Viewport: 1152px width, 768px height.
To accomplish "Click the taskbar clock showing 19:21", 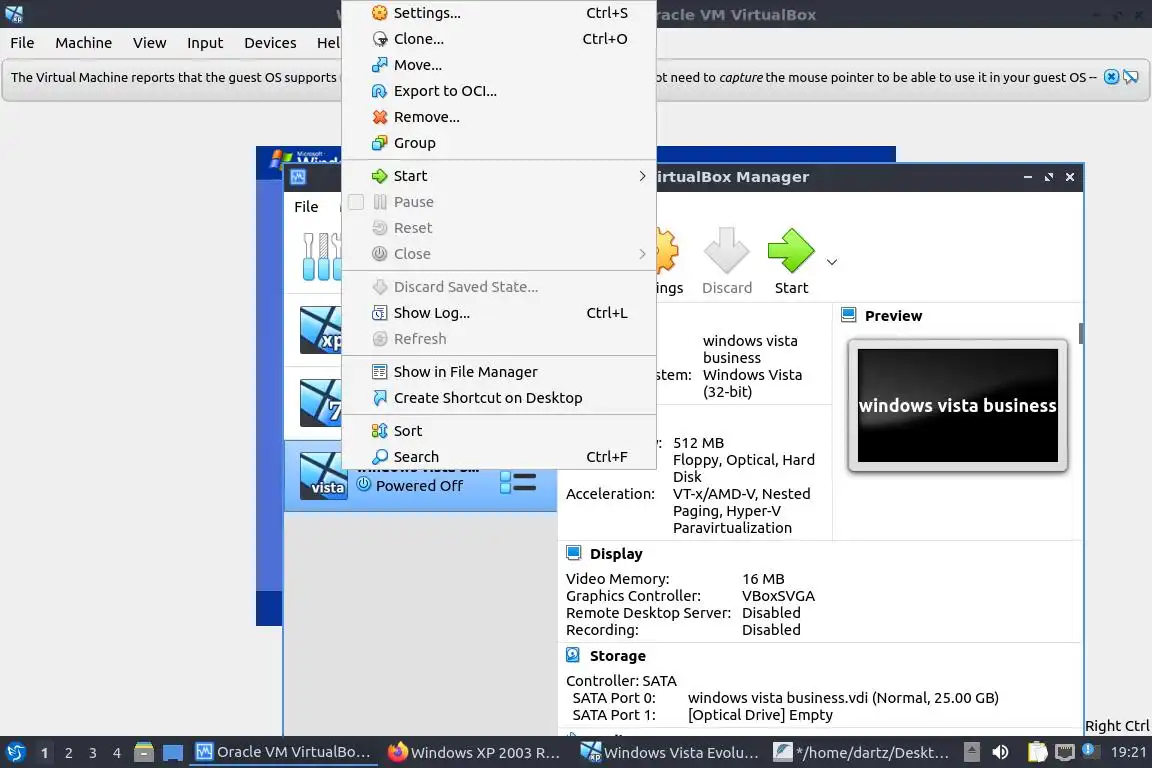I will point(1128,753).
